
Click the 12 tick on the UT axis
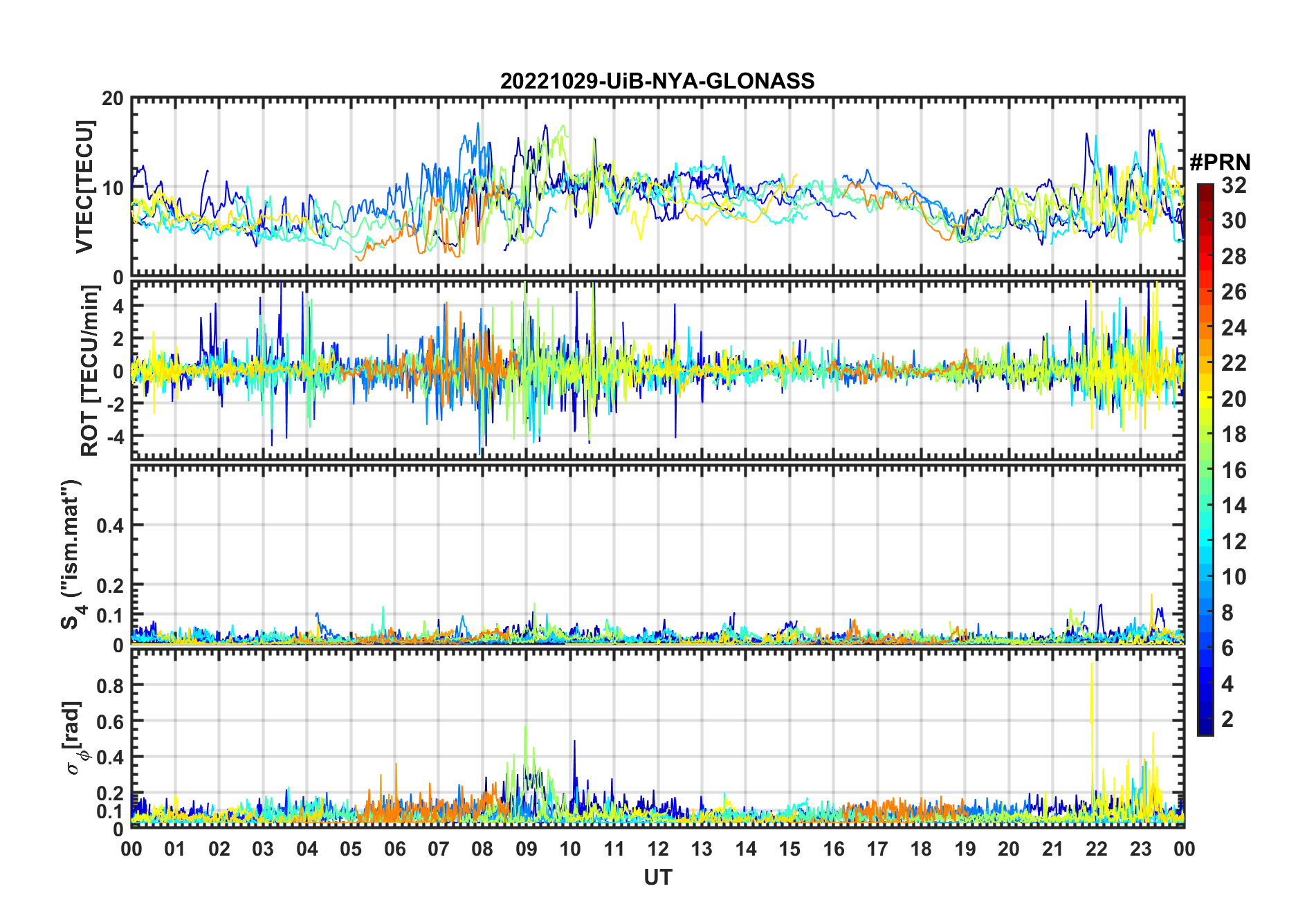[657, 849]
